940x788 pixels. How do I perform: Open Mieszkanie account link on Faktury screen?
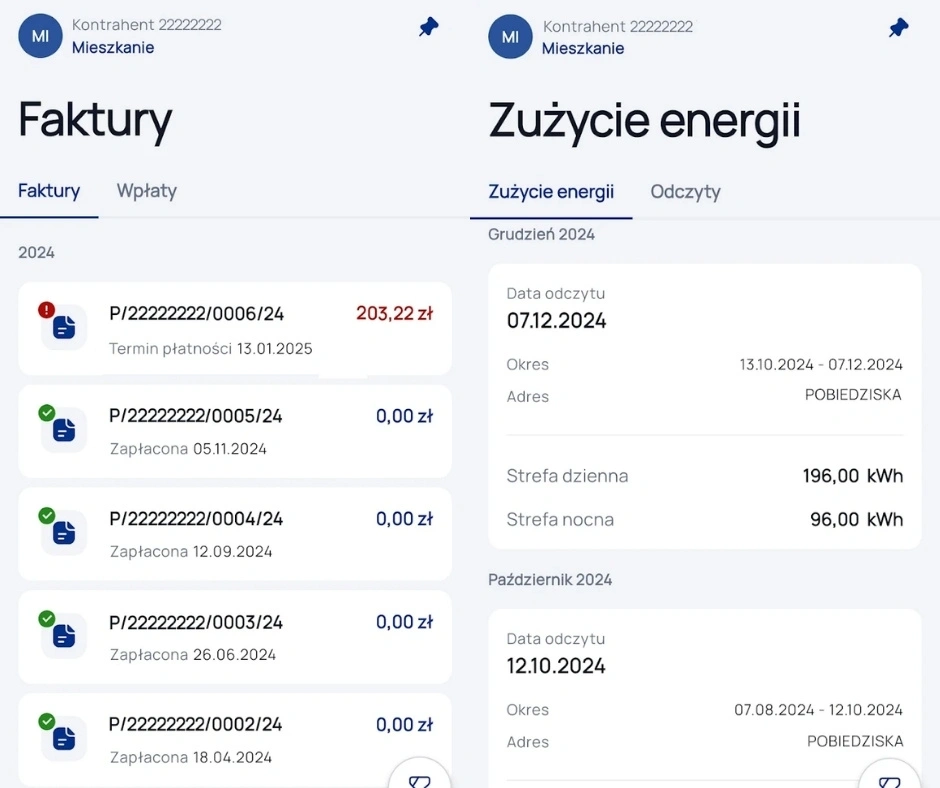click(x=113, y=47)
